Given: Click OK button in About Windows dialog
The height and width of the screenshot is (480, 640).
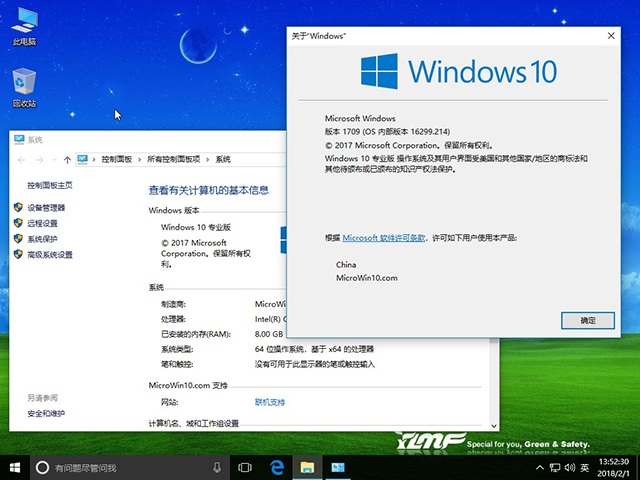Looking at the screenshot, I should click(x=588, y=320).
